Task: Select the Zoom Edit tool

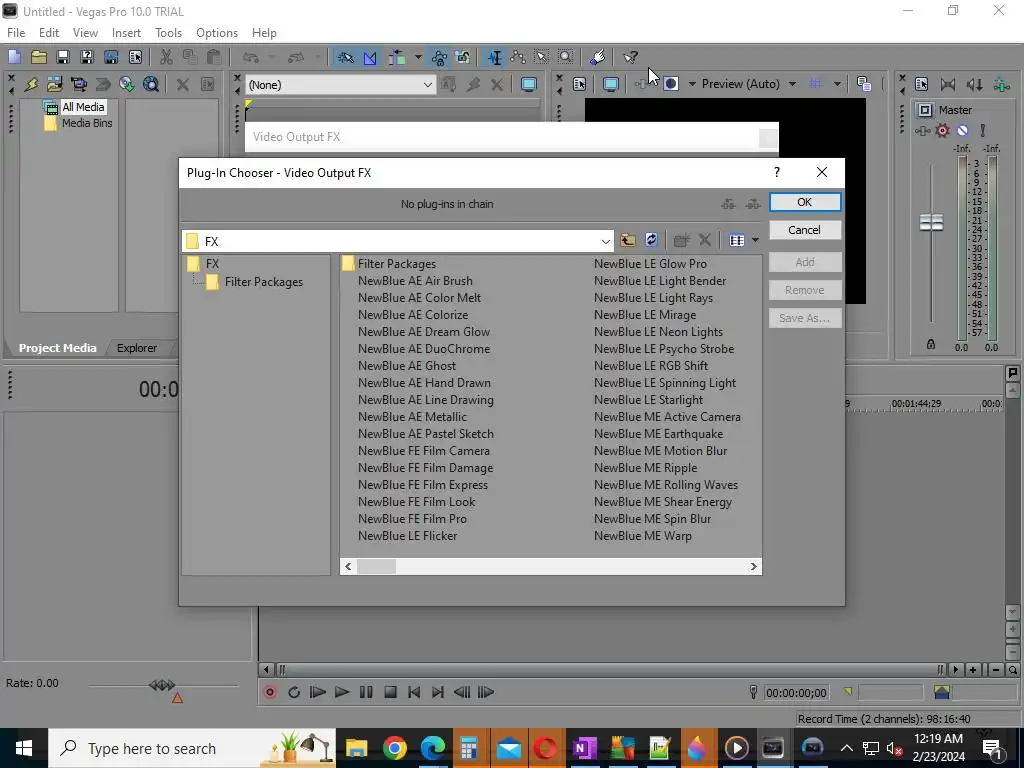Action: click(x=566, y=57)
